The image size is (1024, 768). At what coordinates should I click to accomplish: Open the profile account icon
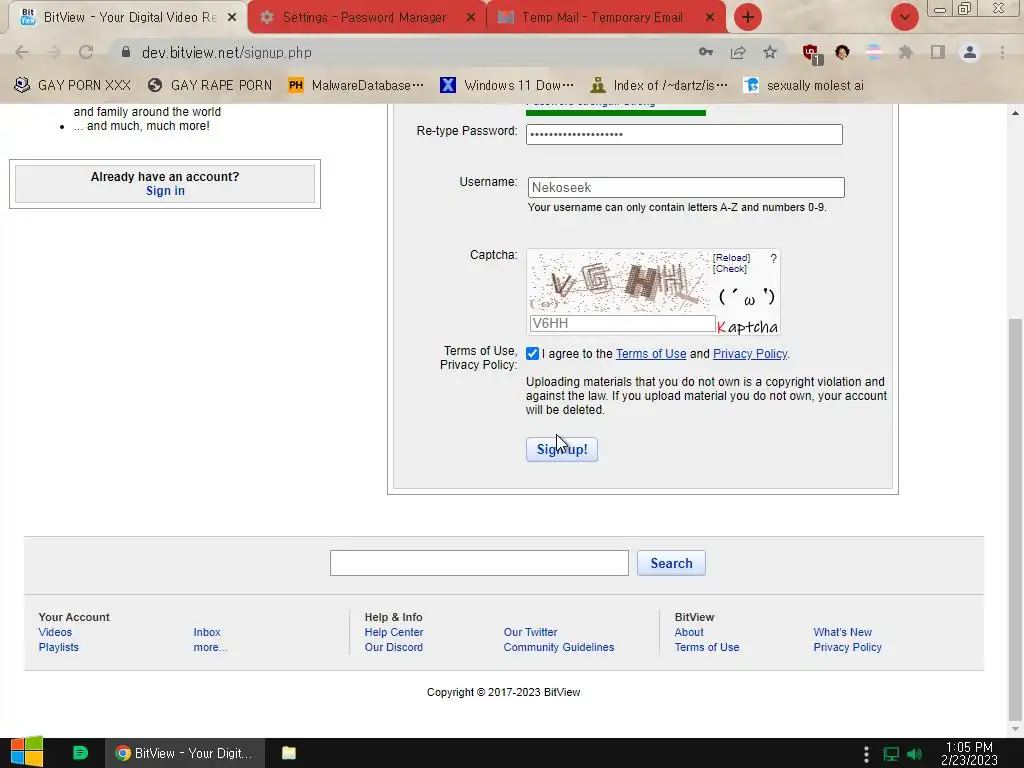(x=970, y=52)
